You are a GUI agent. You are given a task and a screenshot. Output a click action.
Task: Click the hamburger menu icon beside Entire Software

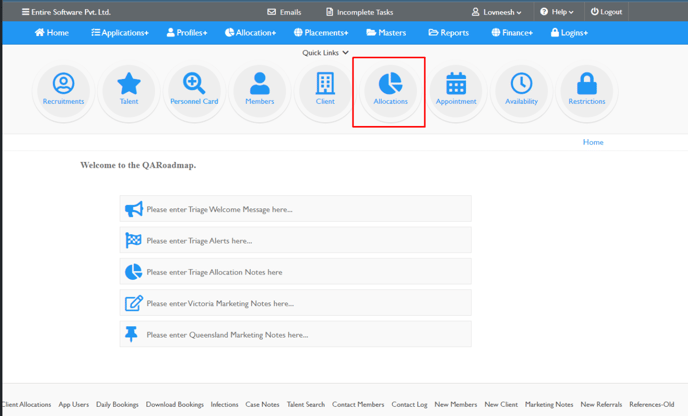(x=25, y=12)
